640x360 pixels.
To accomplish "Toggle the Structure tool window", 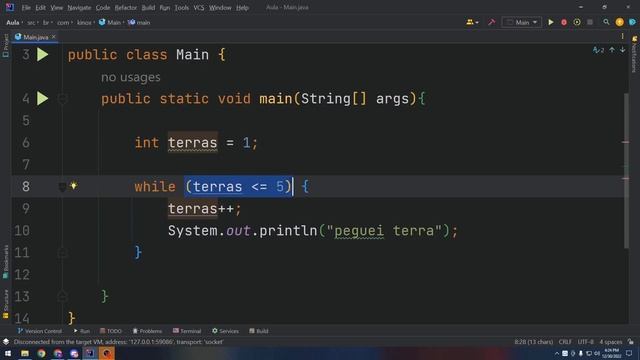I will pyautogui.click(x=6, y=304).
